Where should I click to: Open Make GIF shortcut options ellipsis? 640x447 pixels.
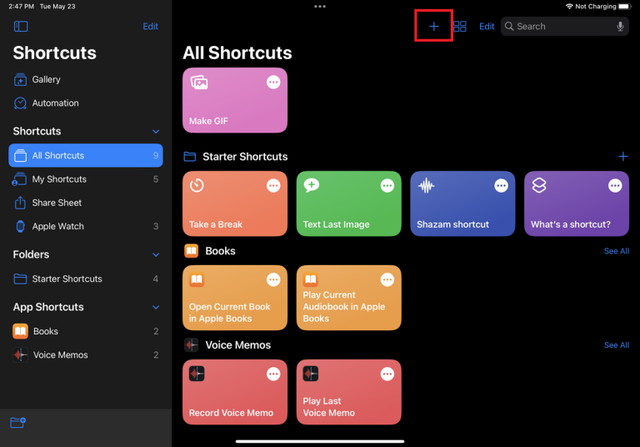[273, 82]
